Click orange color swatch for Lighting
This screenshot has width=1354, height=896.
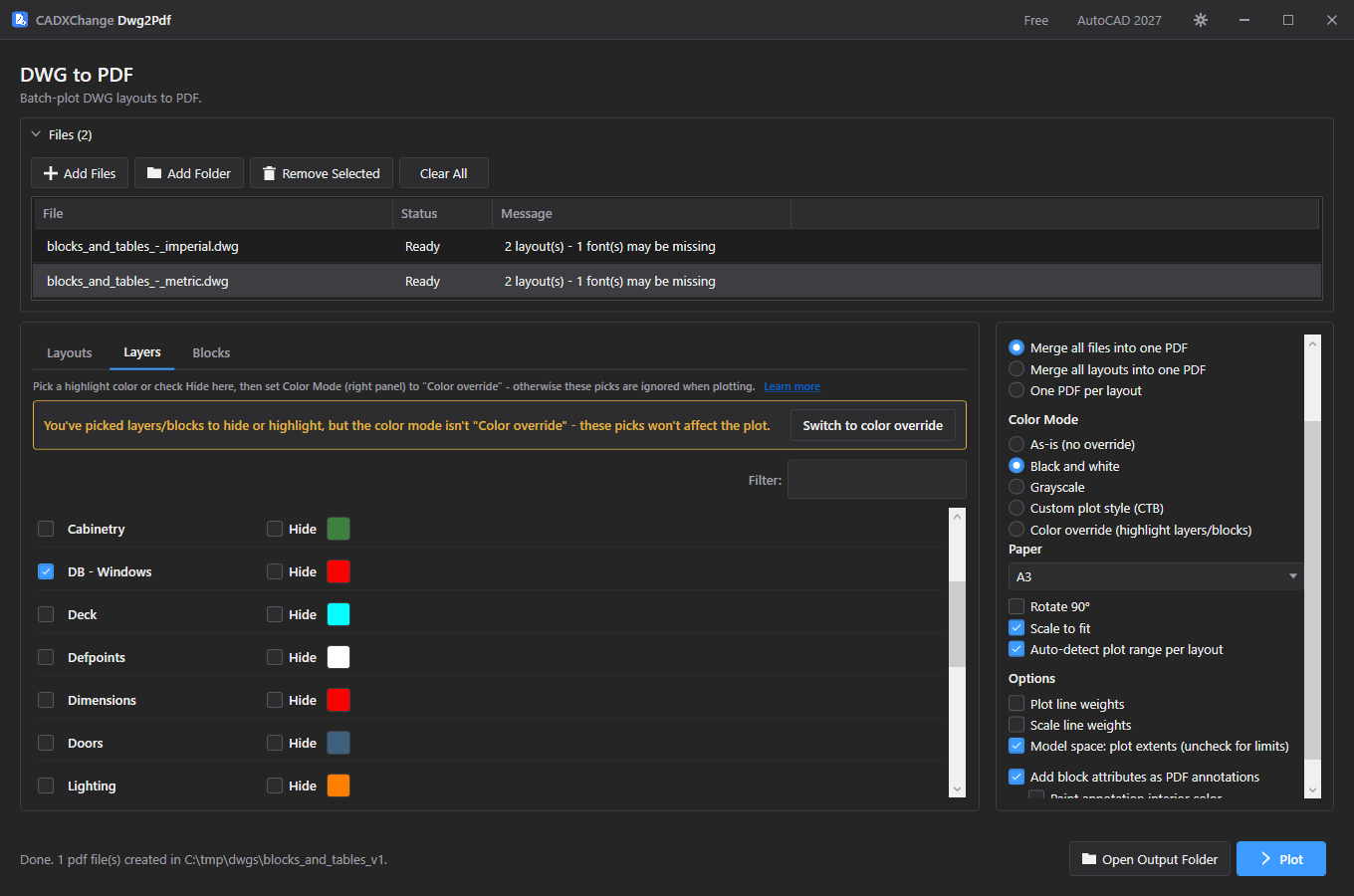338,785
